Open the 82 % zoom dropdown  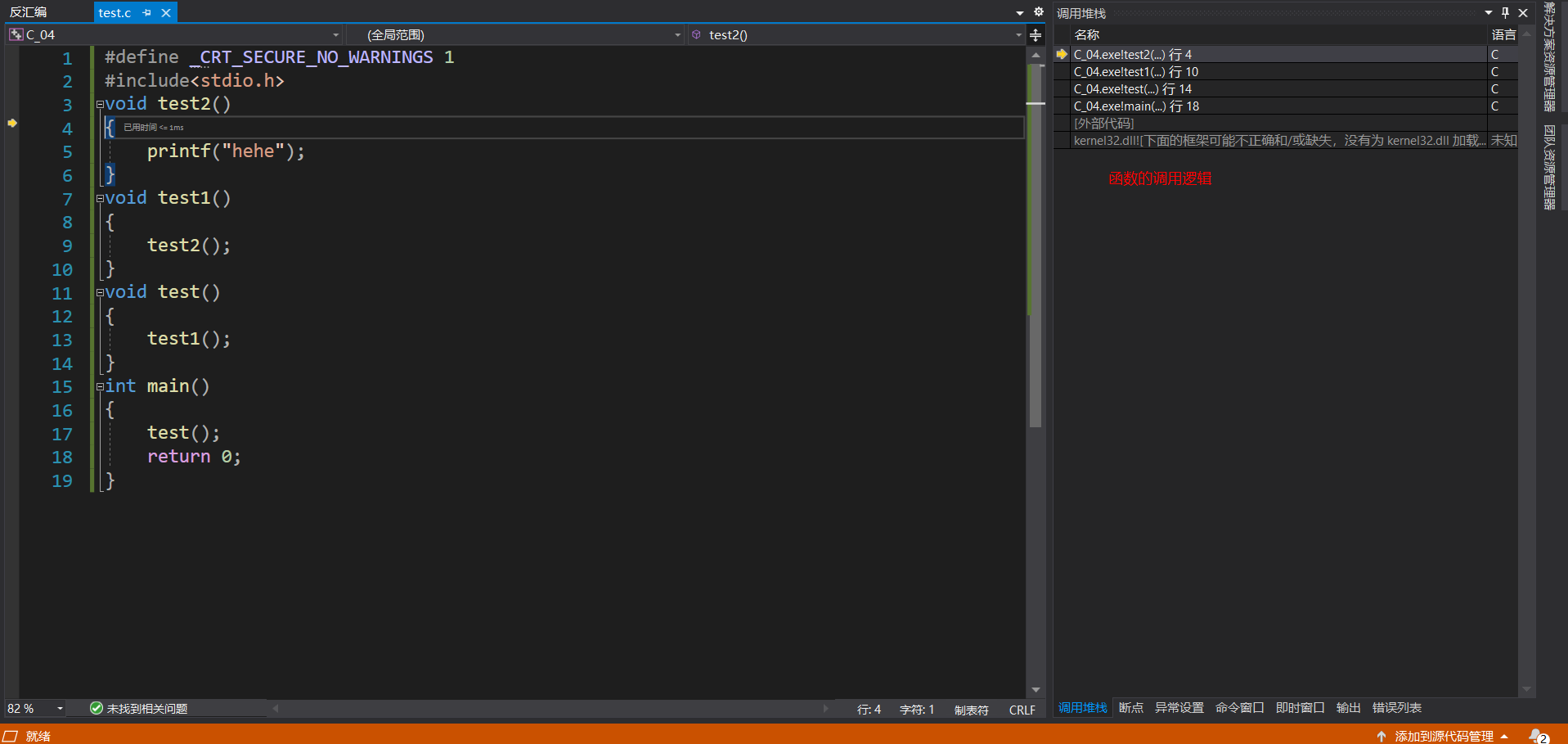click(60, 709)
